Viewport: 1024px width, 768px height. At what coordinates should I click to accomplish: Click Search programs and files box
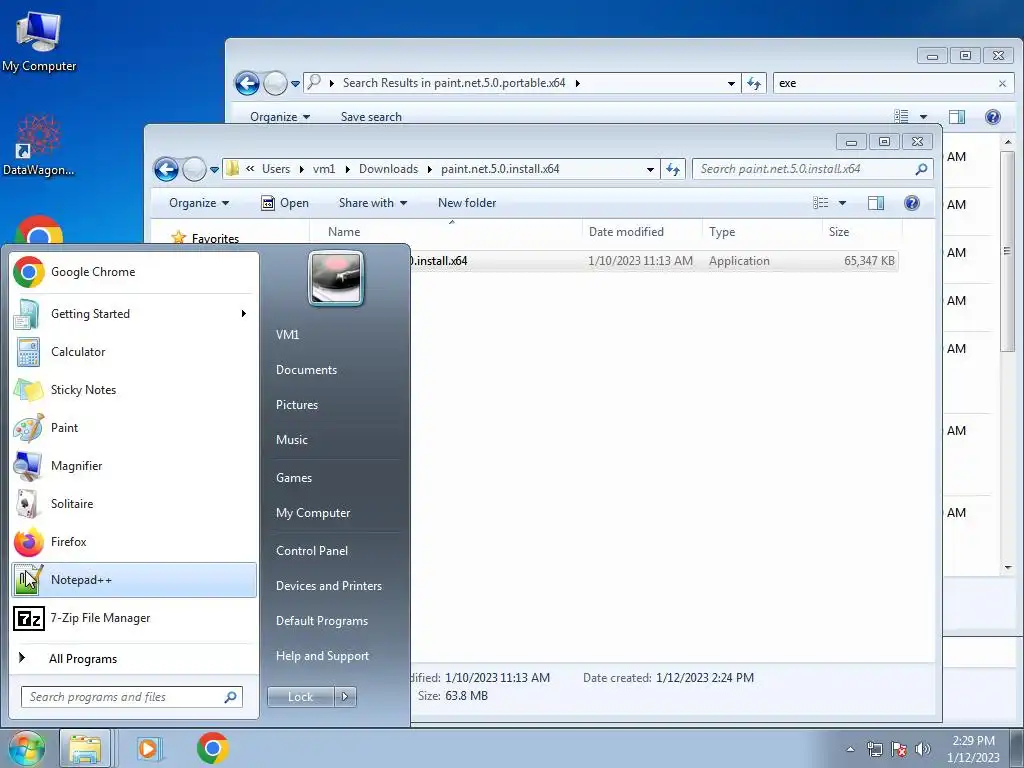[x=132, y=697]
